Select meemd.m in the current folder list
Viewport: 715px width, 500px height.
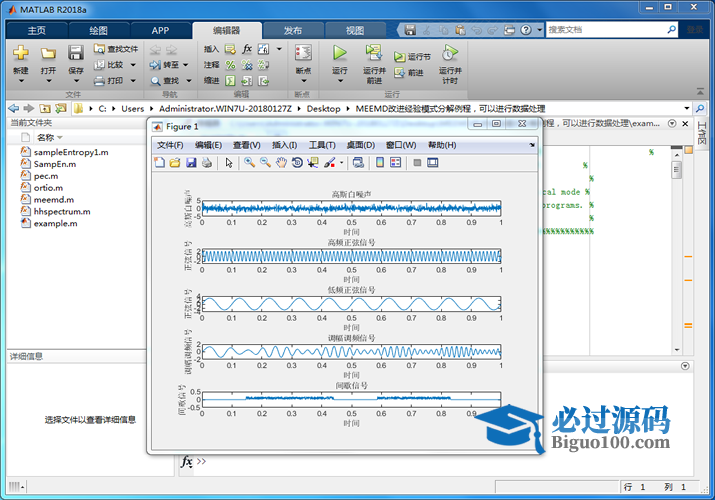48,199
